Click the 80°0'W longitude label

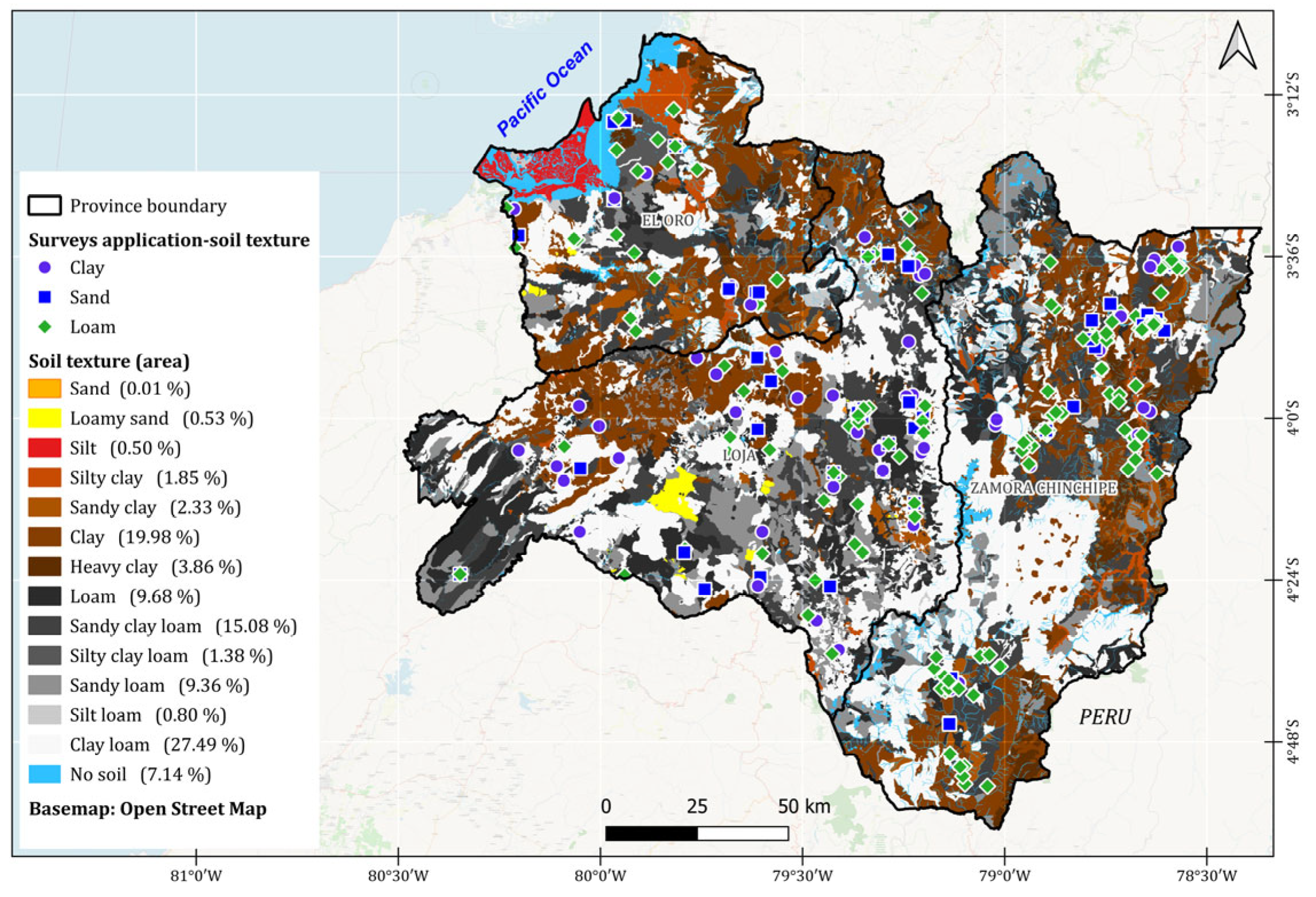(600, 876)
